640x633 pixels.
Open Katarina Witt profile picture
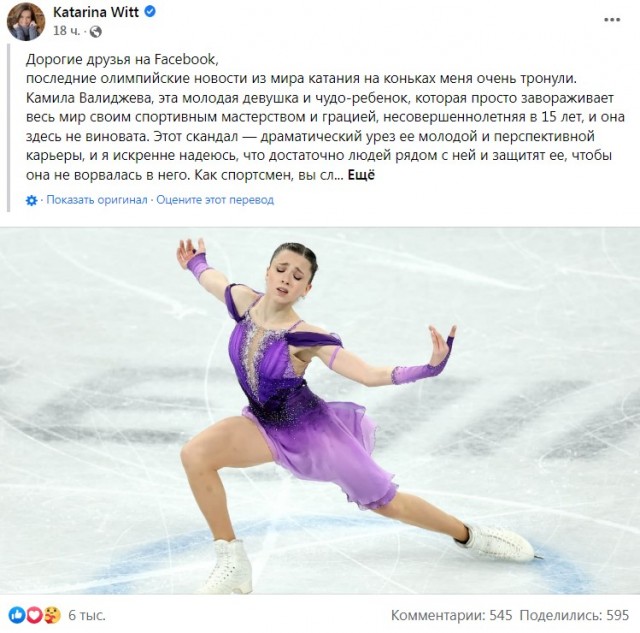pyautogui.click(x=26, y=21)
